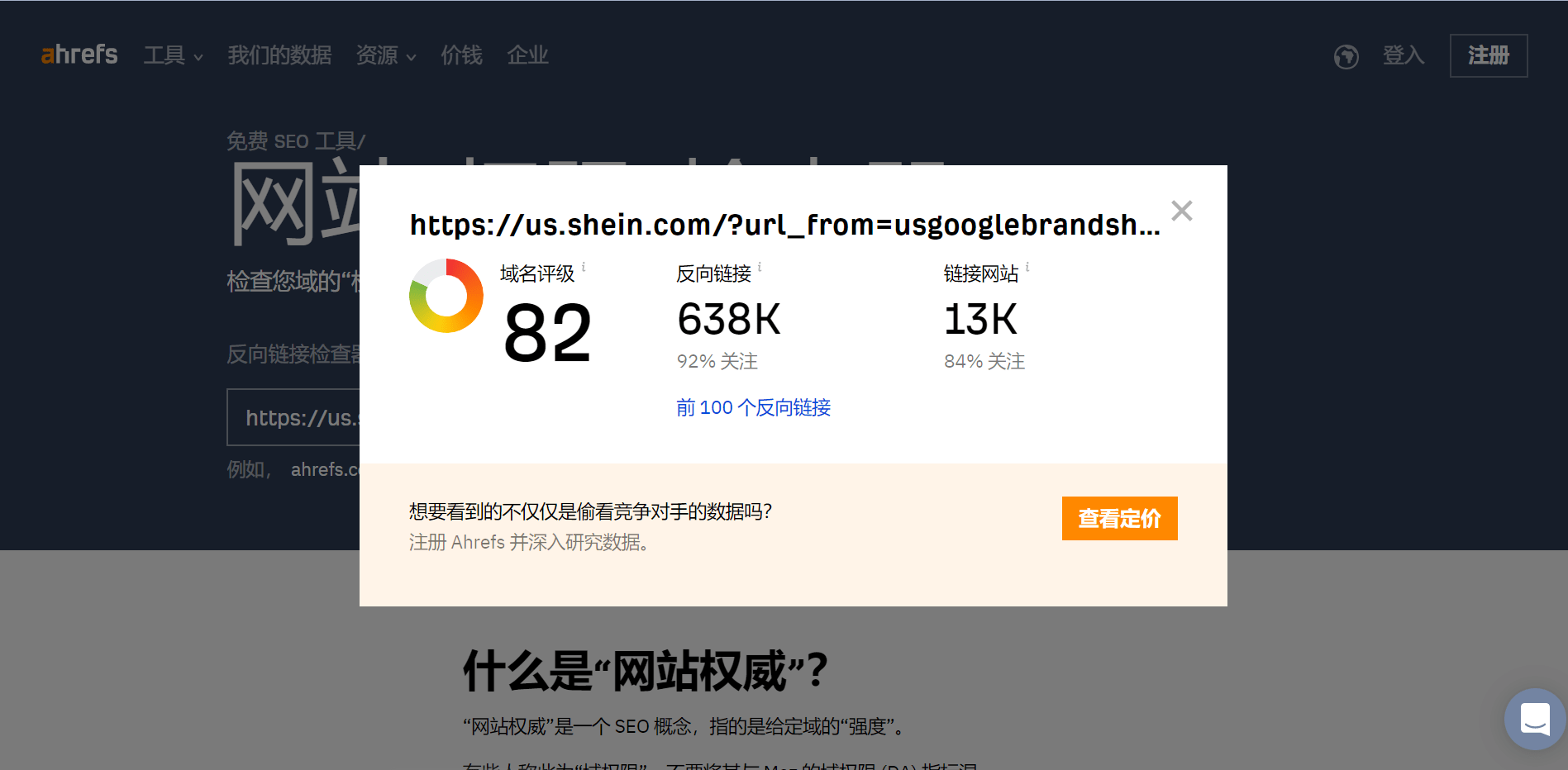Open the 企业 menu item
The image size is (1568, 770).
(527, 55)
